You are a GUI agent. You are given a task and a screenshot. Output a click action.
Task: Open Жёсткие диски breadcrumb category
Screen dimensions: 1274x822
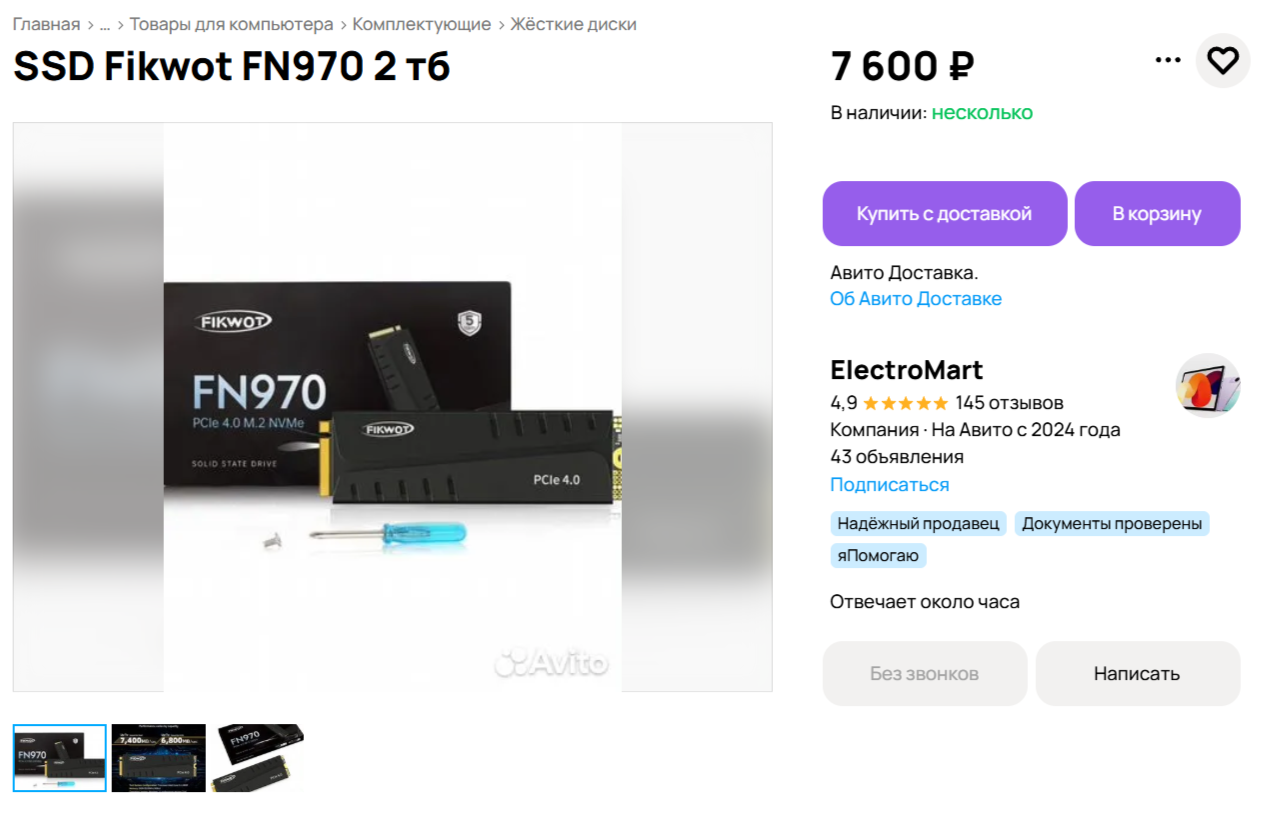coord(574,24)
